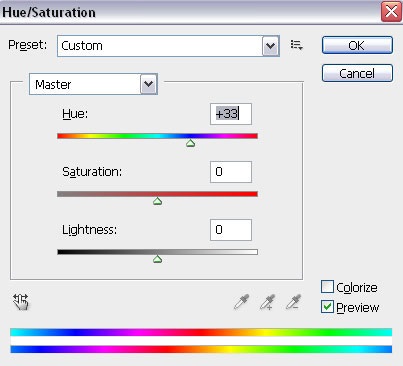Click the Hue value field showing +33
Image resolution: width=403 pixels, height=366 pixels.
coord(231,114)
